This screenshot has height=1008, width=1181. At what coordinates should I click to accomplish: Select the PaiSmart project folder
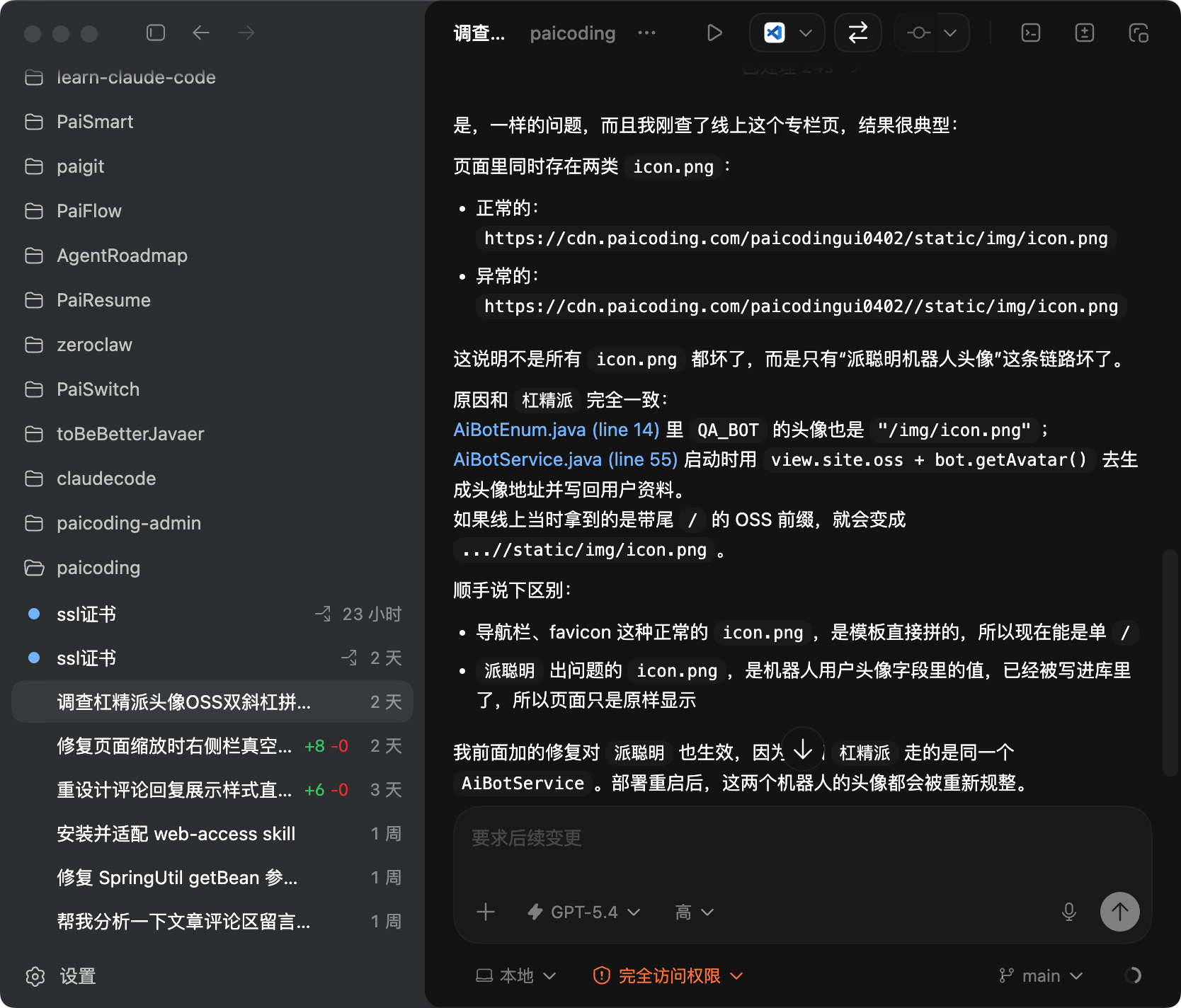click(x=95, y=122)
